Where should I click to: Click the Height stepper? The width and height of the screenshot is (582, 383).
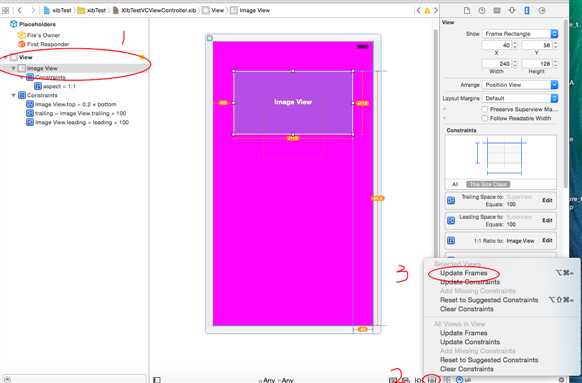pyautogui.click(x=555, y=63)
